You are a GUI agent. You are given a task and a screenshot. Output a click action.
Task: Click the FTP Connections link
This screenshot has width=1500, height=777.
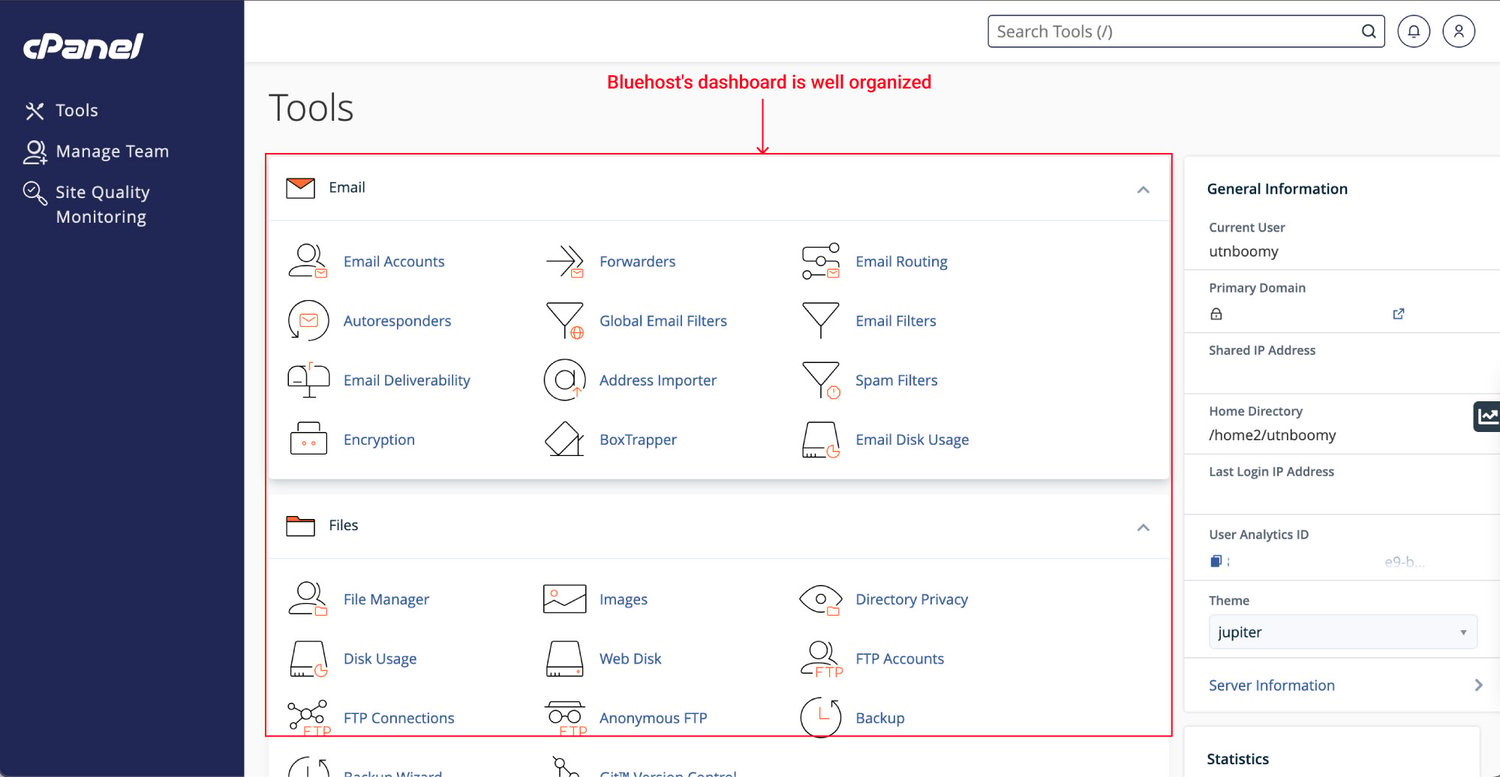pos(399,718)
